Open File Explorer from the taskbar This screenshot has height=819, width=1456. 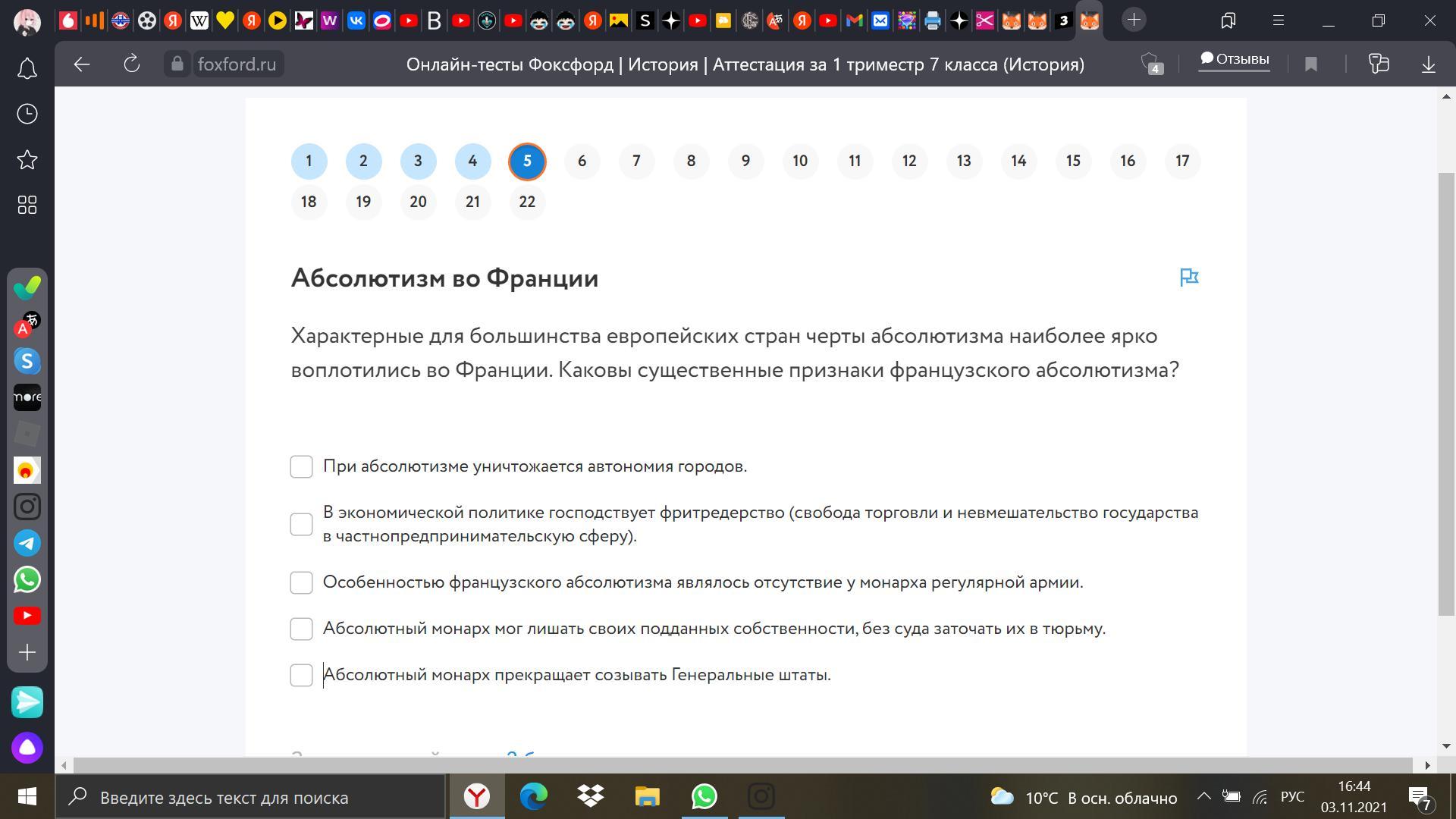(647, 797)
